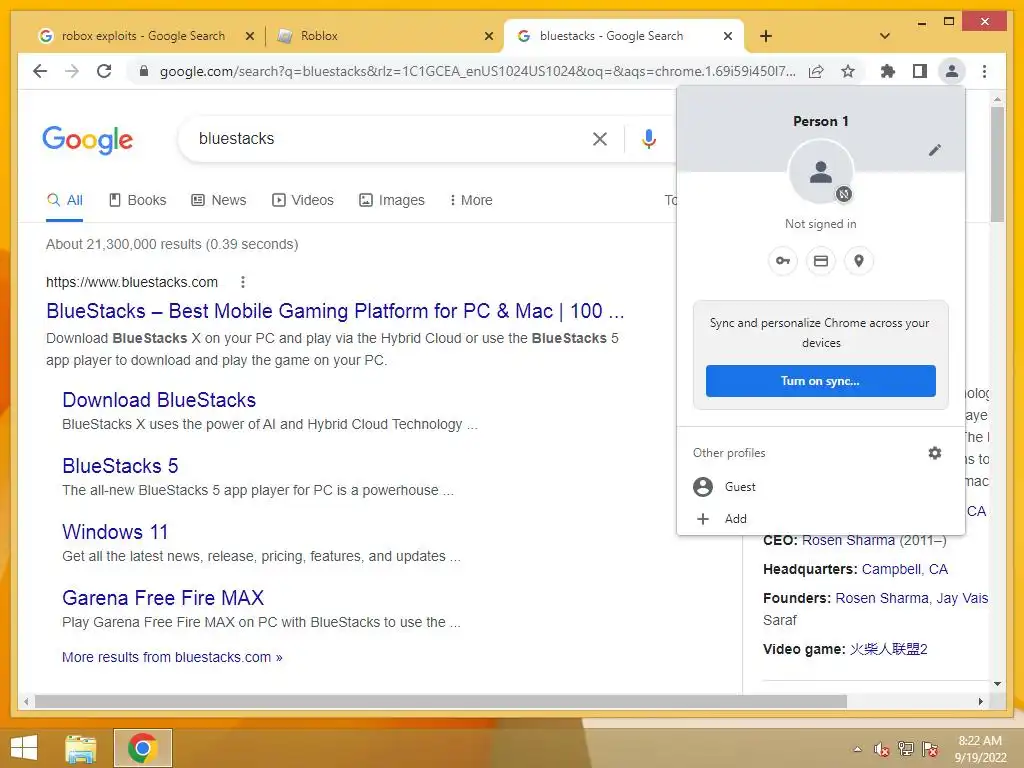Screen dimensions: 1024x768
Task: Click the scroll-down arrow button
Action: pos(997,684)
